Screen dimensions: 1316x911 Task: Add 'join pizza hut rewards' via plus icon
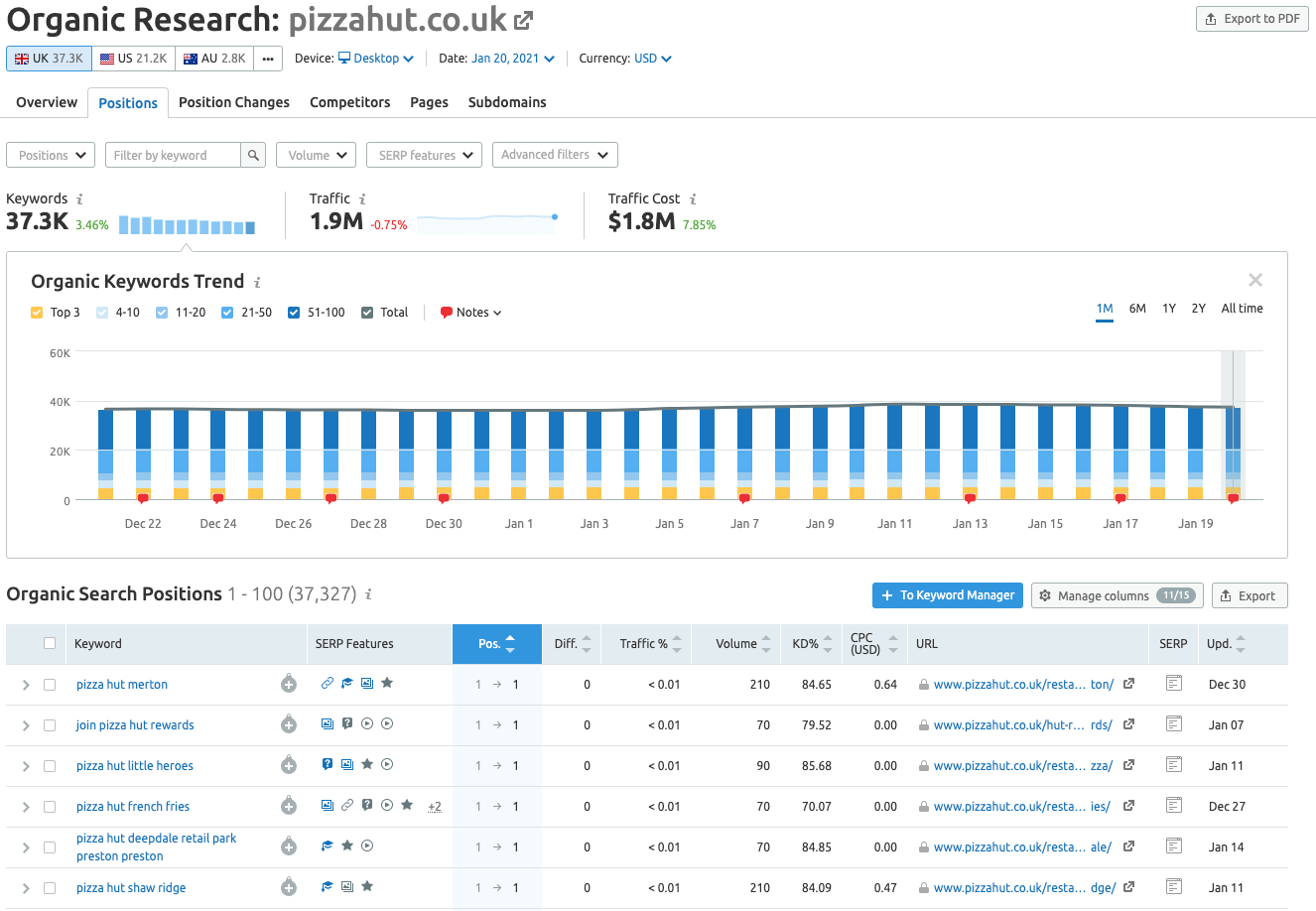coord(289,724)
